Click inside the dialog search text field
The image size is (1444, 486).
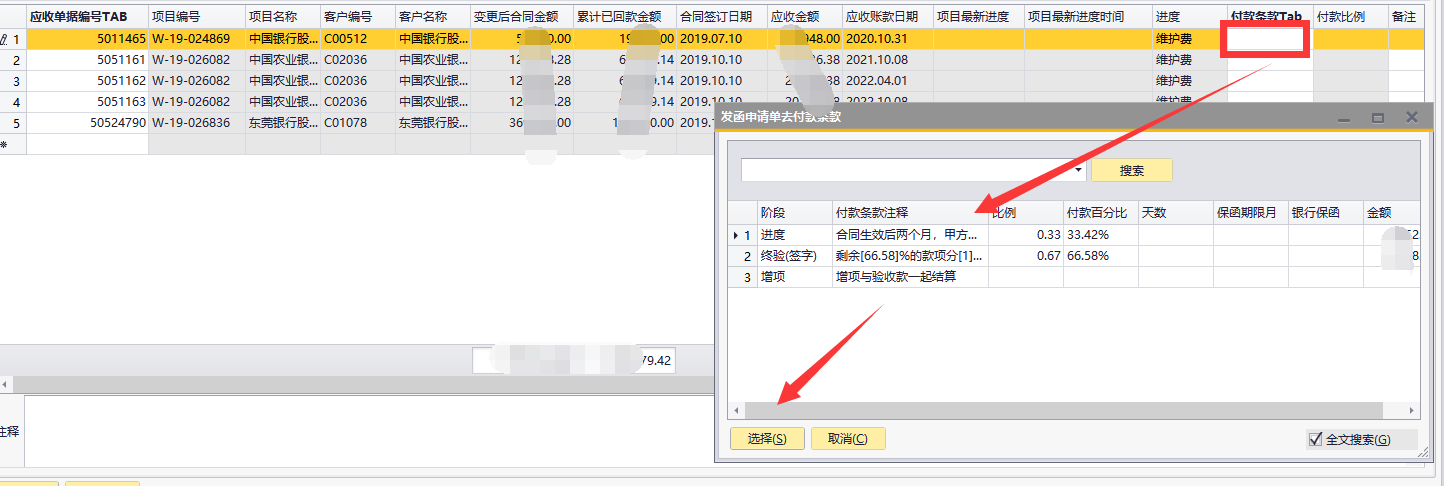[x=910, y=171]
